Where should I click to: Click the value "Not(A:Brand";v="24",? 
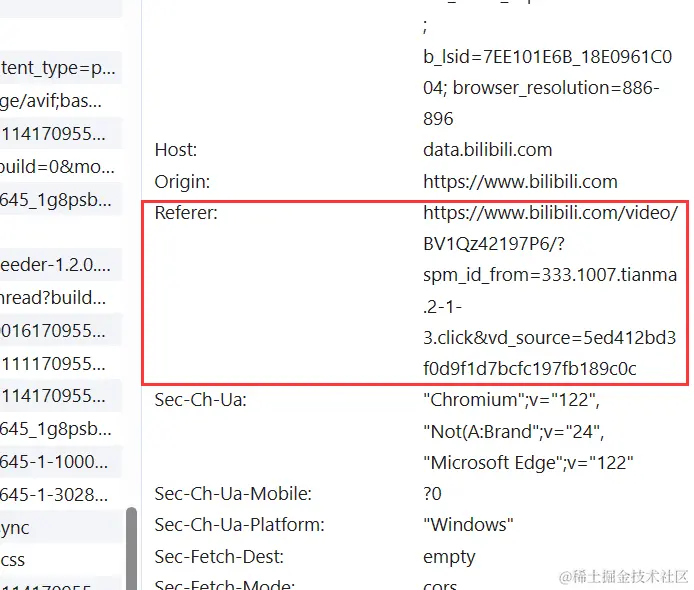click(x=514, y=432)
